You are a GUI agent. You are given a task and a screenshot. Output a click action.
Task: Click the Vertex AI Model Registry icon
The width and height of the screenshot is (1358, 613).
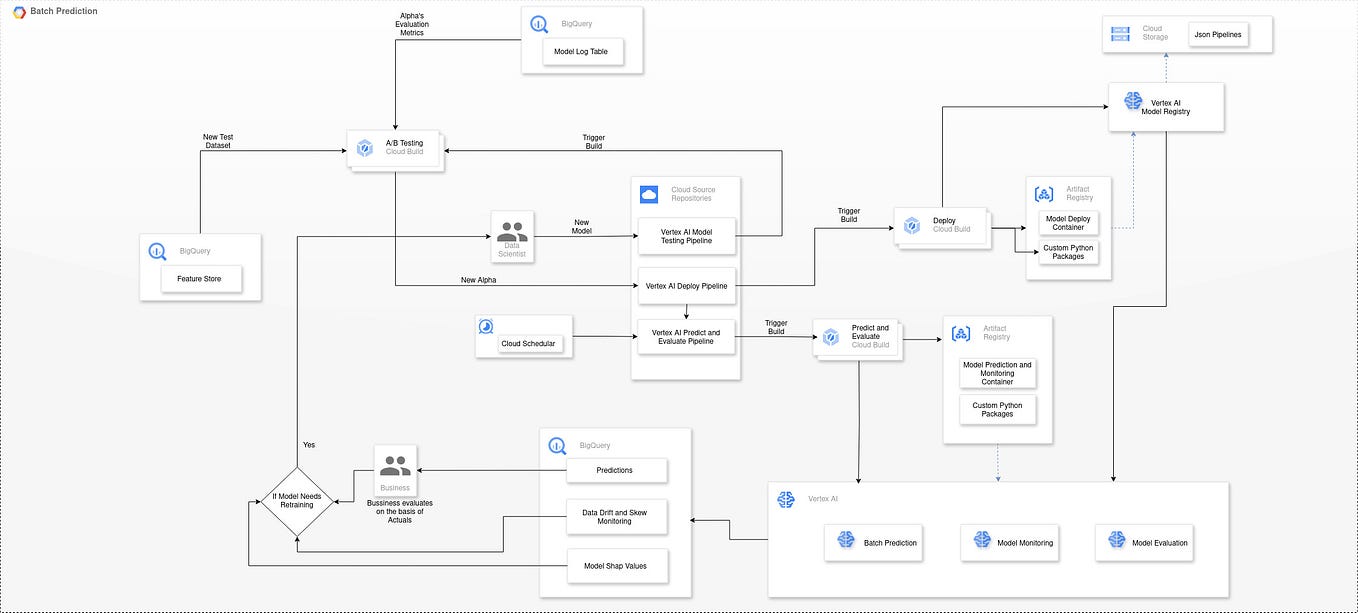coord(1132,101)
